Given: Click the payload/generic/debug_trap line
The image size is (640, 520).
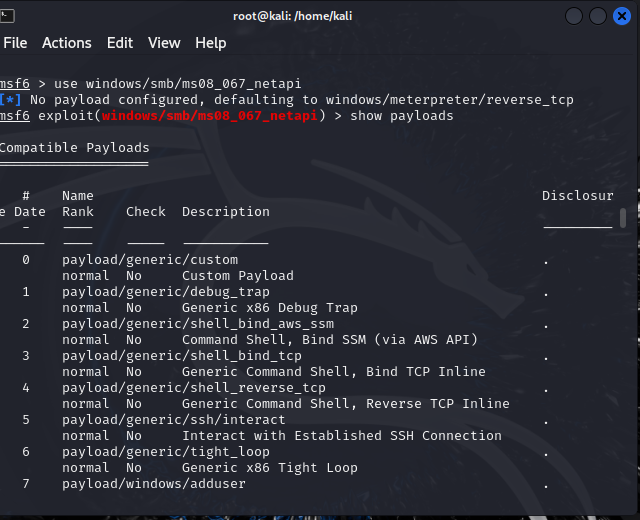Looking at the screenshot, I should point(166,292).
